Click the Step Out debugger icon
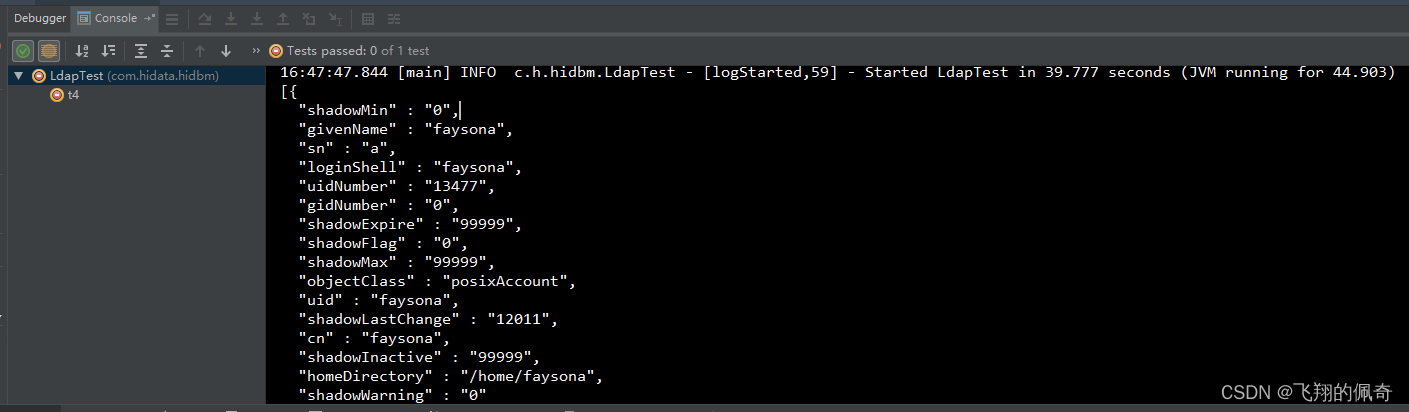1409x412 pixels. [283, 19]
